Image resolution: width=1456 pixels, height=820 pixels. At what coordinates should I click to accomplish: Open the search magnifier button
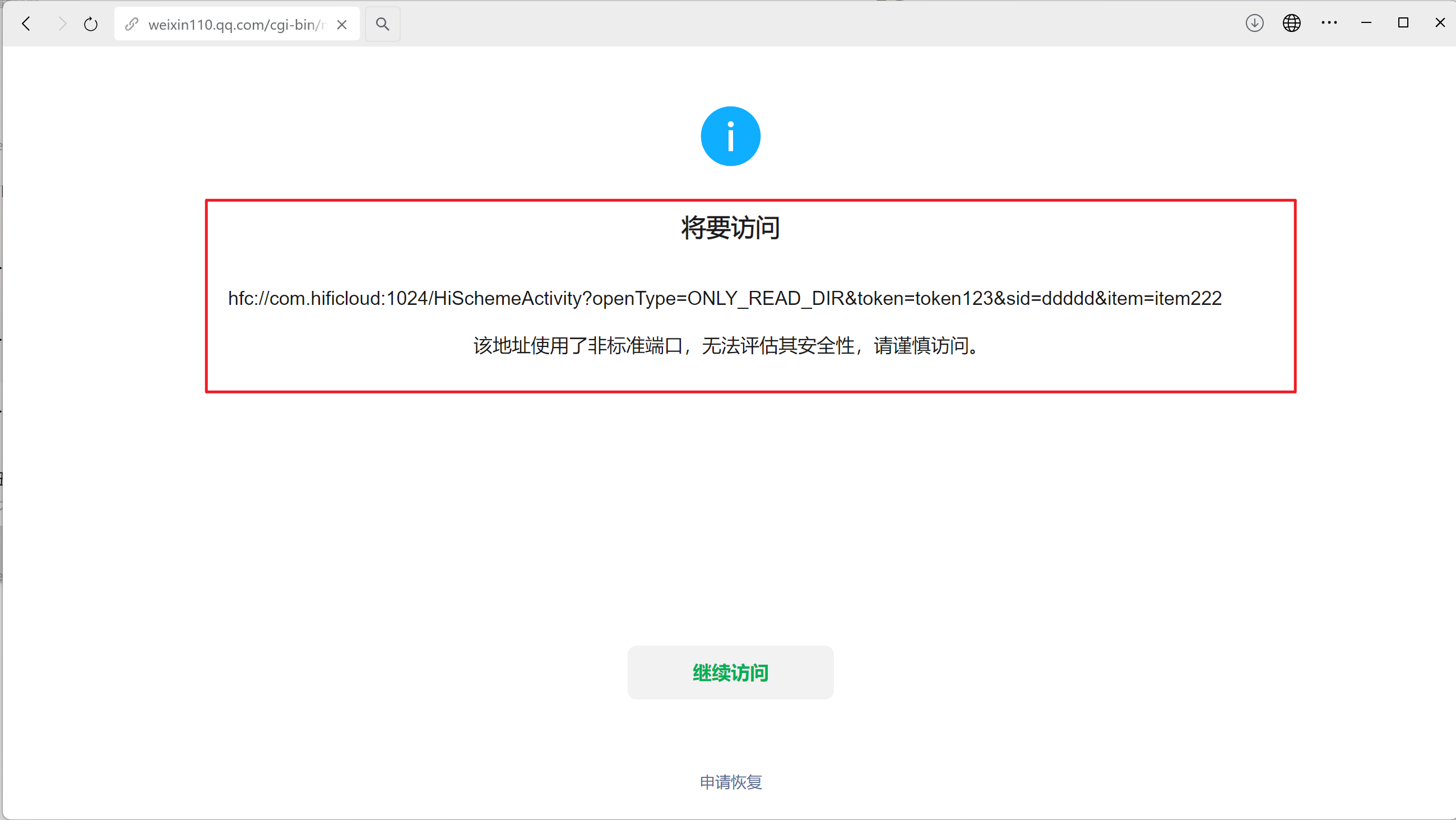[x=383, y=24]
